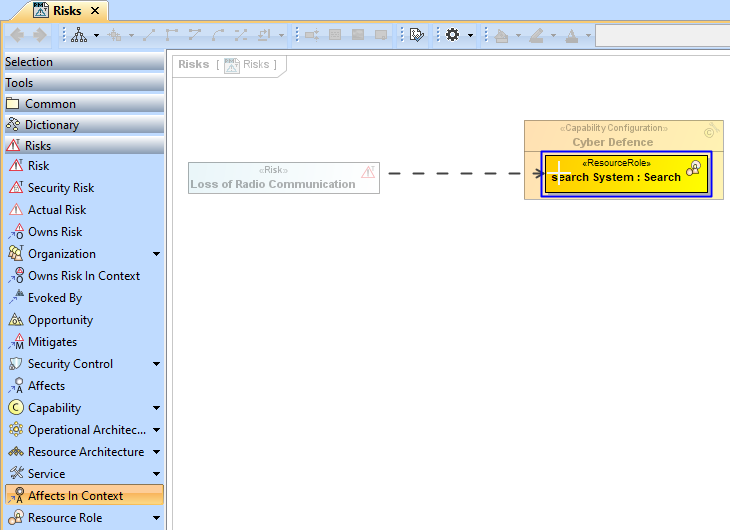Close the Risks diagram tab

pyautogui.click(x=96, y=11)
